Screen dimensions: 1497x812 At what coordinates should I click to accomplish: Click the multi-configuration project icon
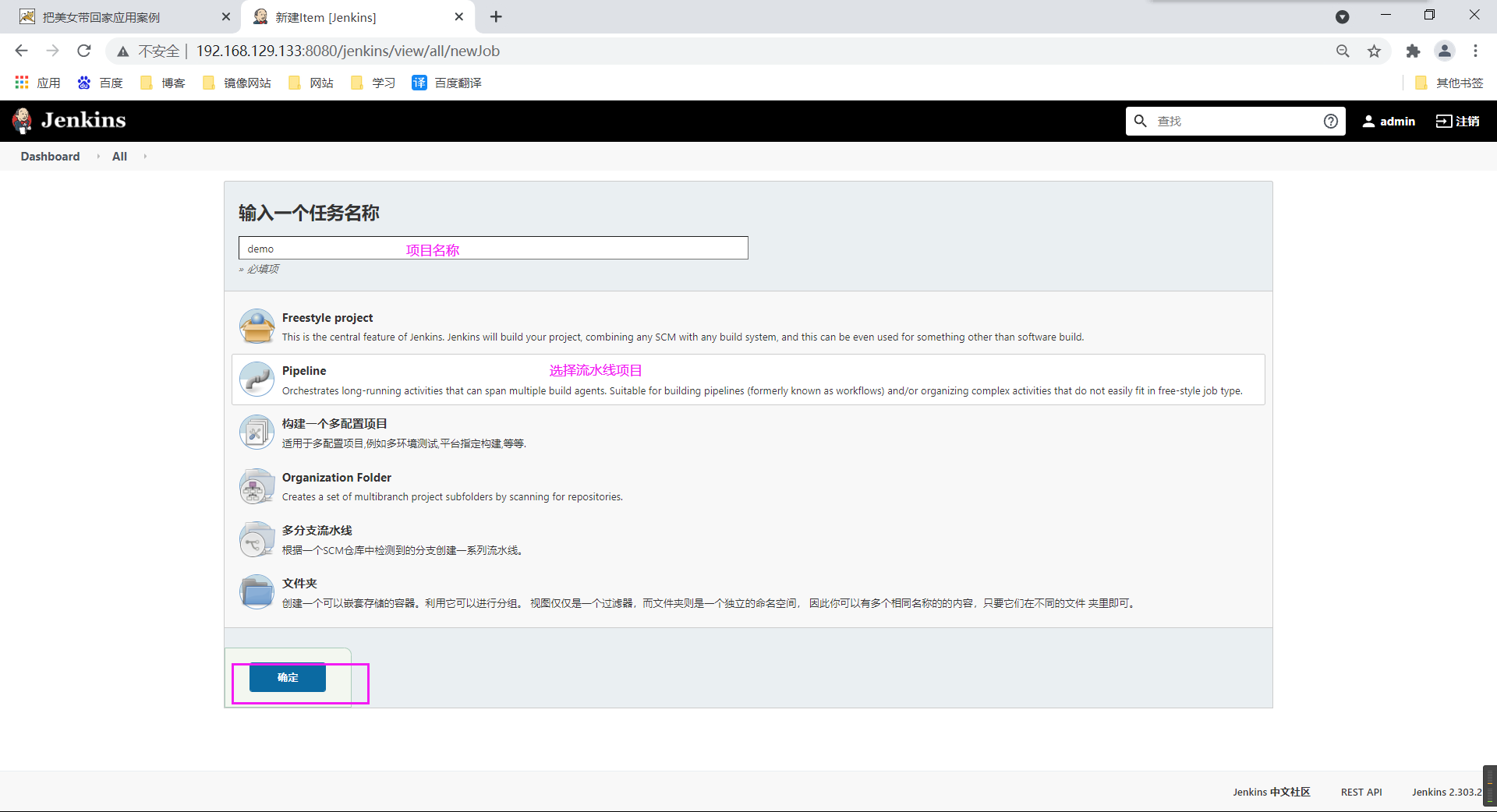pyautogui.click(x=257, y=432)
